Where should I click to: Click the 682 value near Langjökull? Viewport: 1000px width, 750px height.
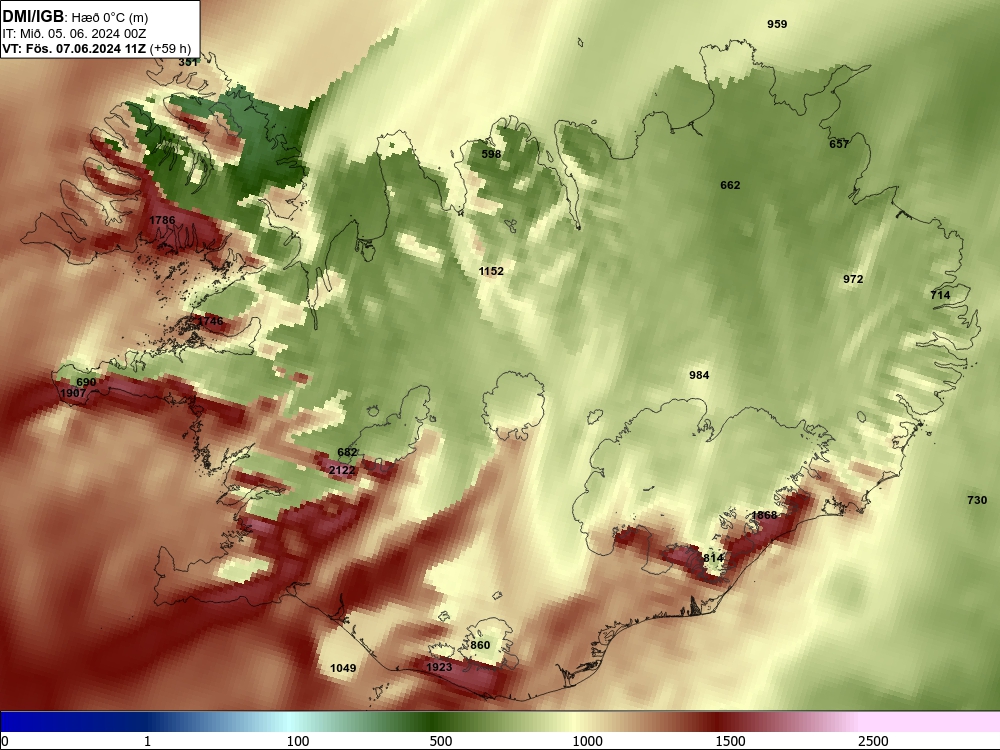(347, 452)
